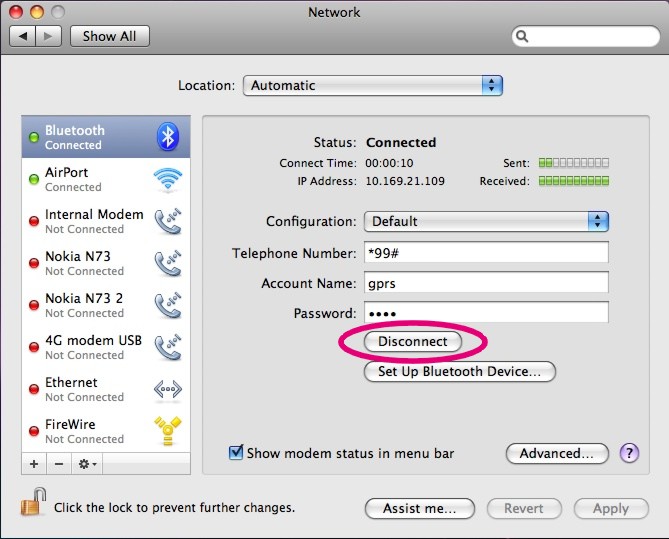Click the Internal Modem phone icon
This screenshot has width=669, height=539.
[x=168, y=221]
